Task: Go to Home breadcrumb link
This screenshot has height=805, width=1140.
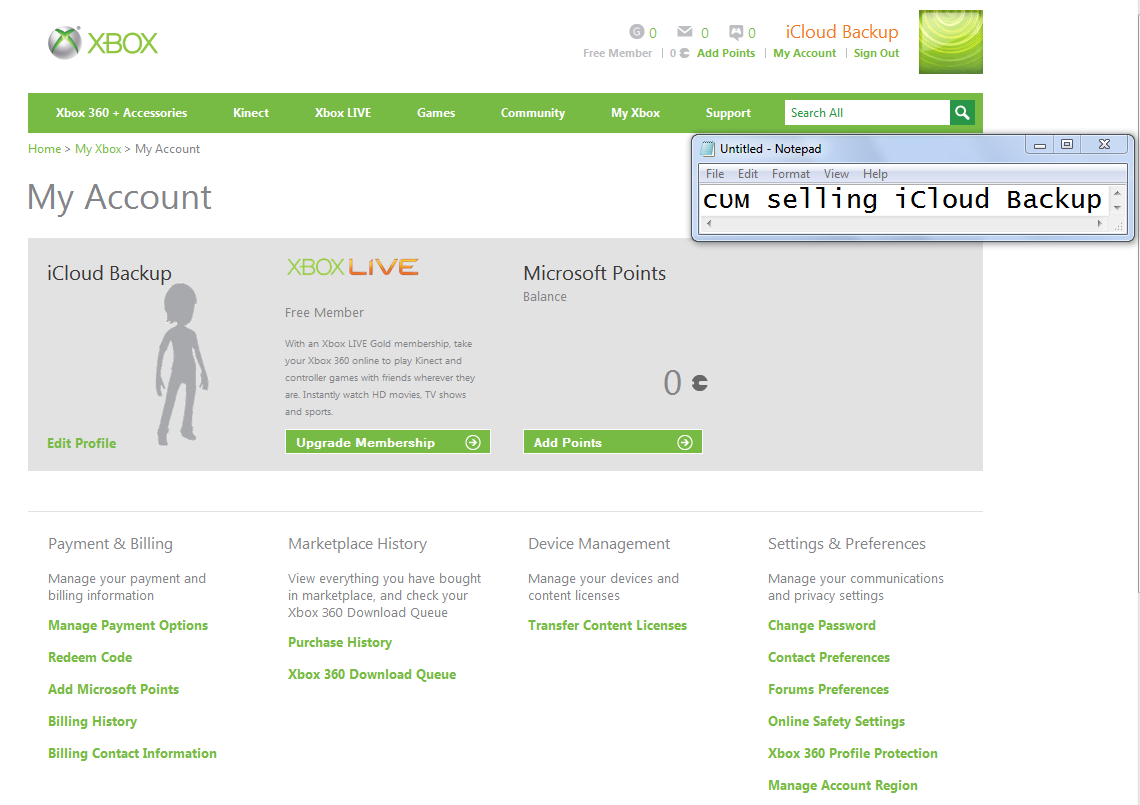Action: coord(44,149)
